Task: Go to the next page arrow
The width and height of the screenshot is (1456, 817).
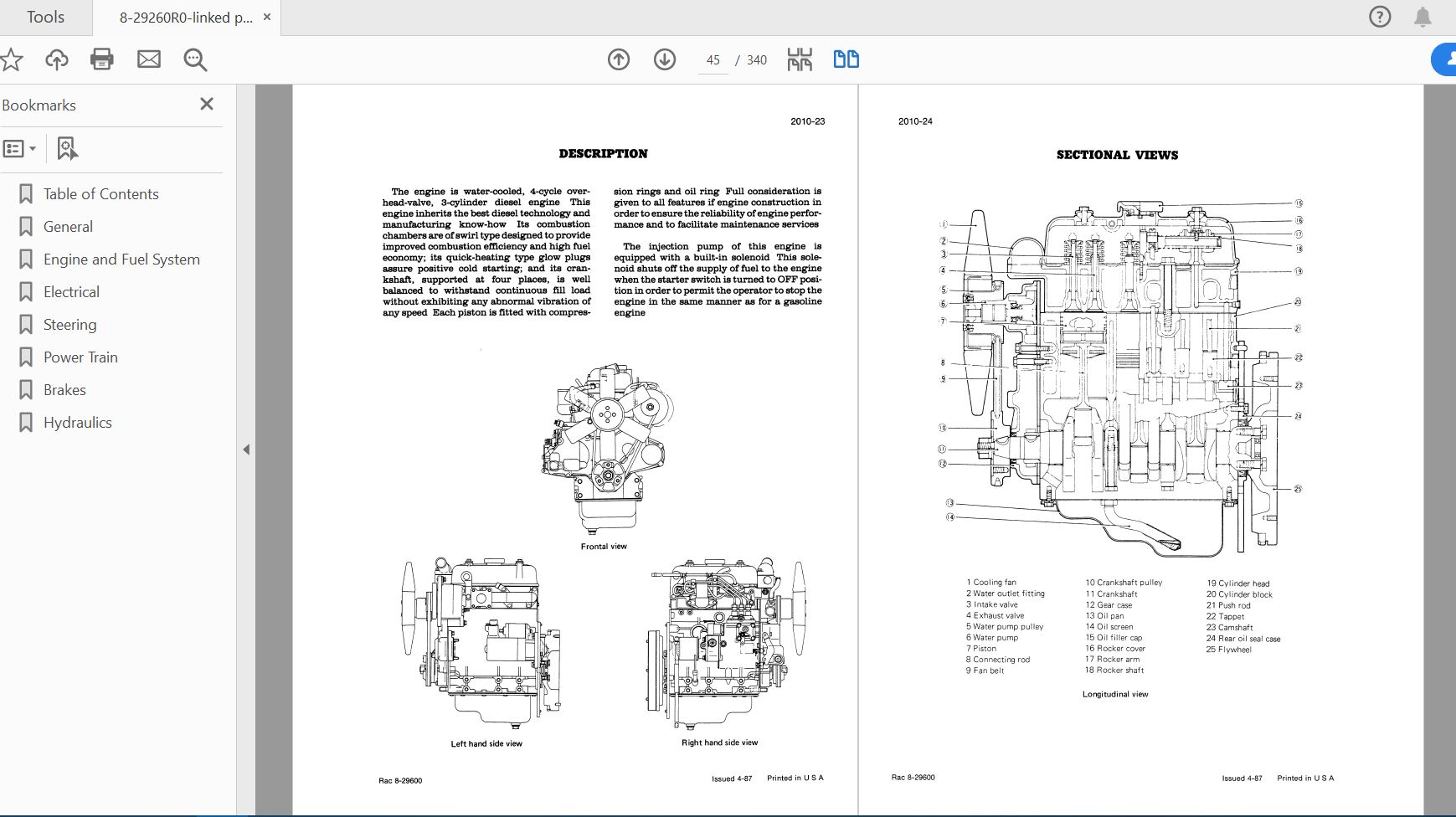Action: pos(665,59)
